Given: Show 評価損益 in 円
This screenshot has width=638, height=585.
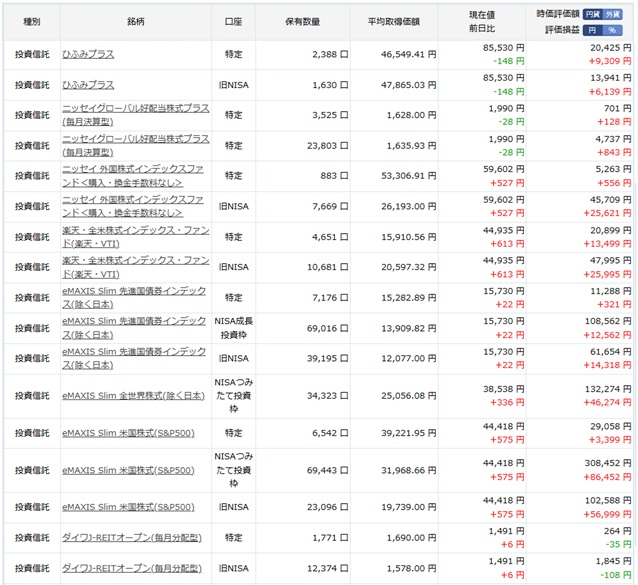Looking at the screenshot, I should pyautogui.click(x=592, y=30).
